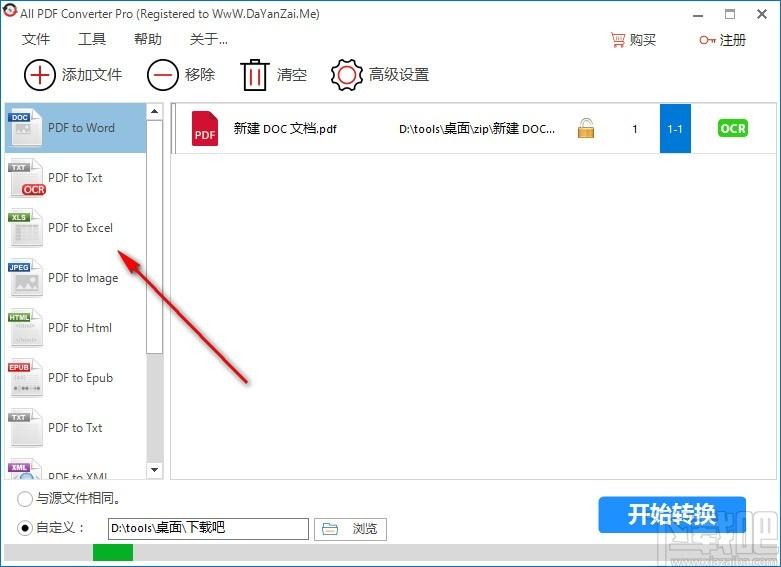Click the output path field D:\tools\桌面\下载吧
The height and width of the screenshot is (567, 781).
pyautogui.click(x=208, y=529)
